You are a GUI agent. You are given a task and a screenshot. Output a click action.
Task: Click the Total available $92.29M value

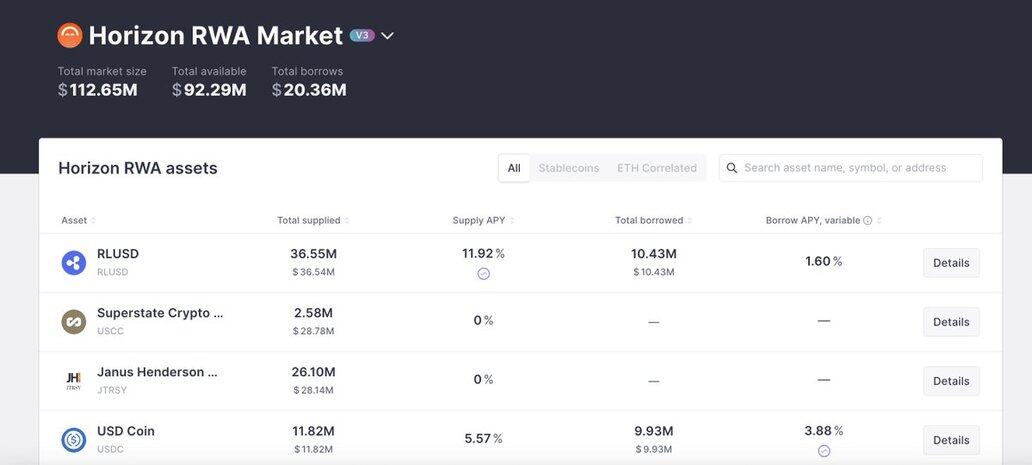coord(209,90)
